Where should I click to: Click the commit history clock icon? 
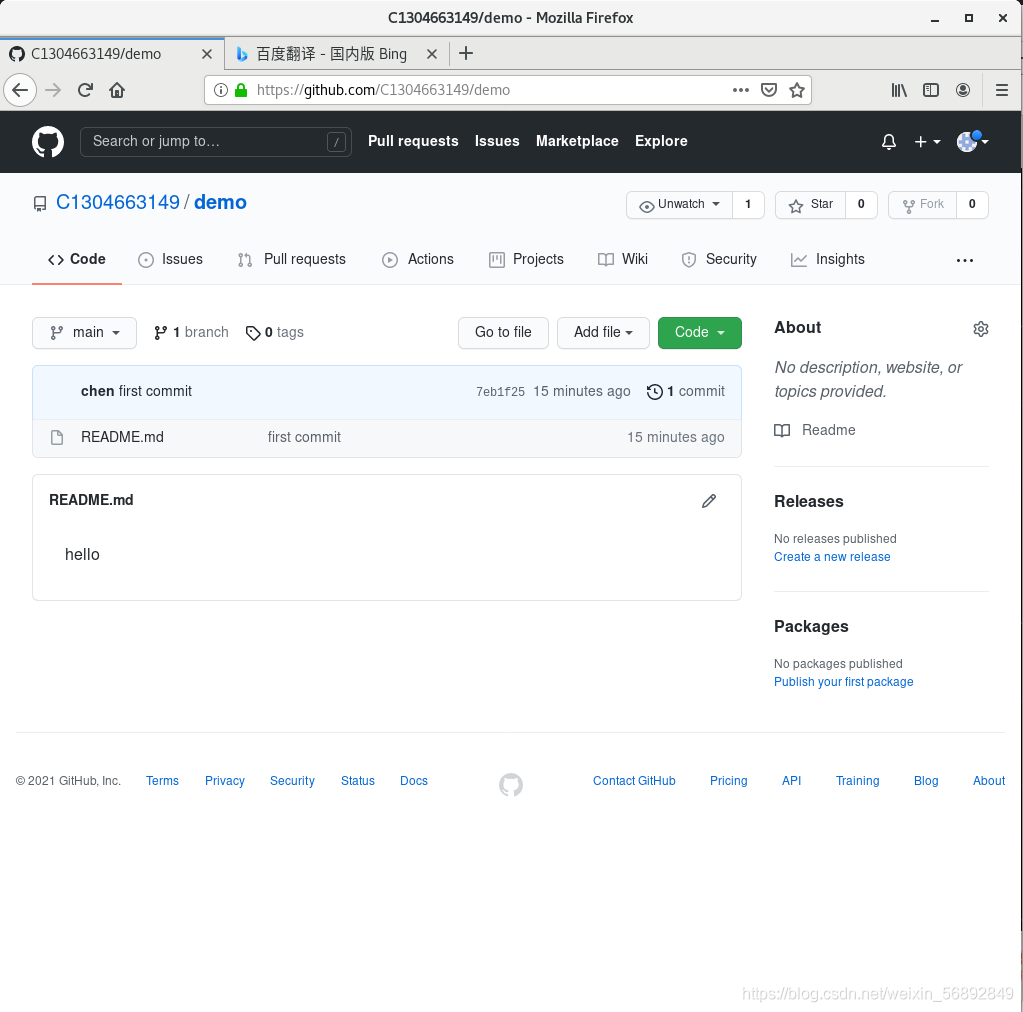[654, 391]
